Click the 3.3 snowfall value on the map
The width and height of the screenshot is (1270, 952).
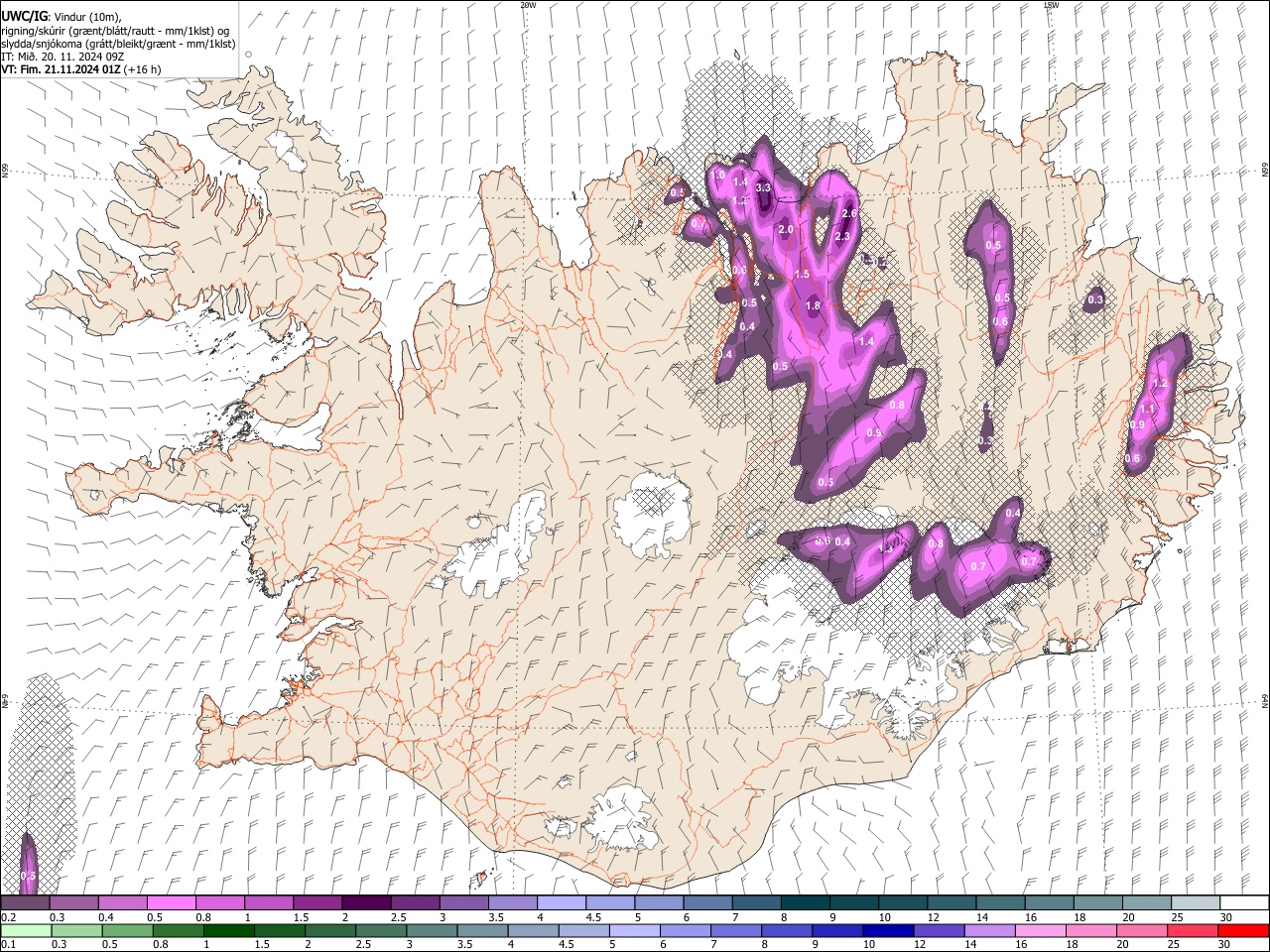[763, 187]
